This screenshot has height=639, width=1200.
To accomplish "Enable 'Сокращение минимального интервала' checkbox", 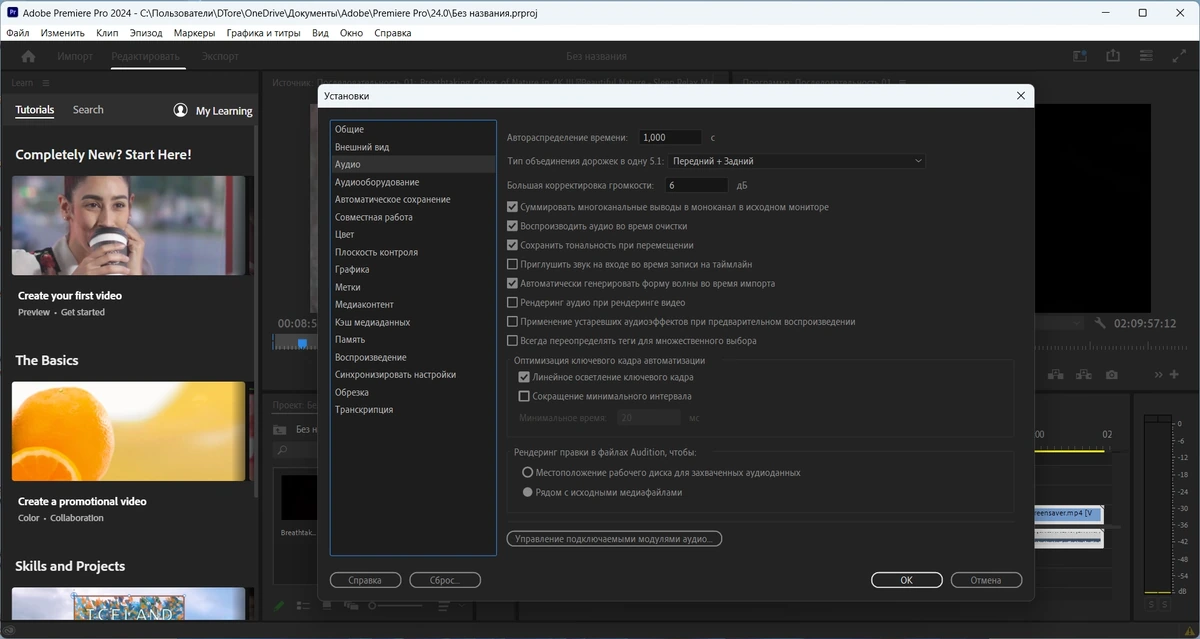I will click(x=524, y=396).
